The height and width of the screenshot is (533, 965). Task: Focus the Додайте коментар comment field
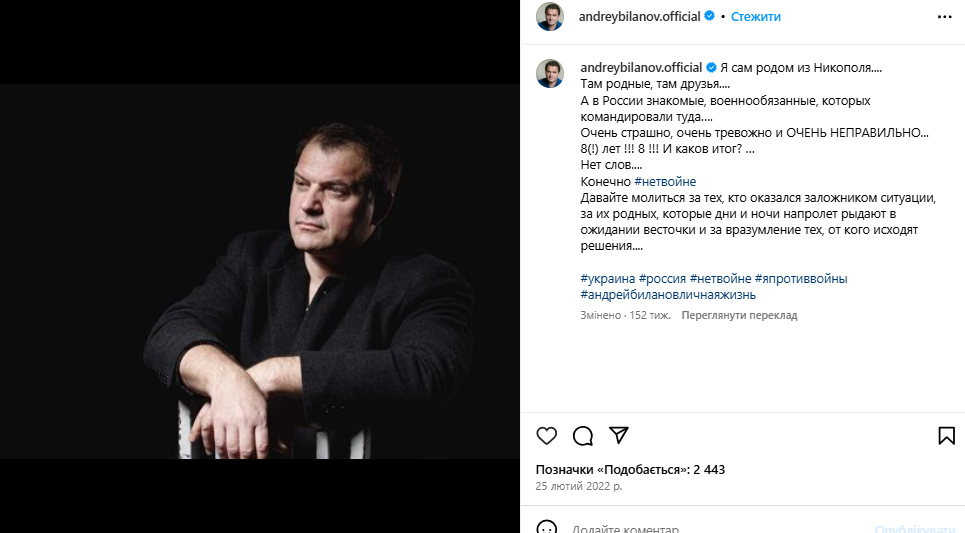[700, 528]
